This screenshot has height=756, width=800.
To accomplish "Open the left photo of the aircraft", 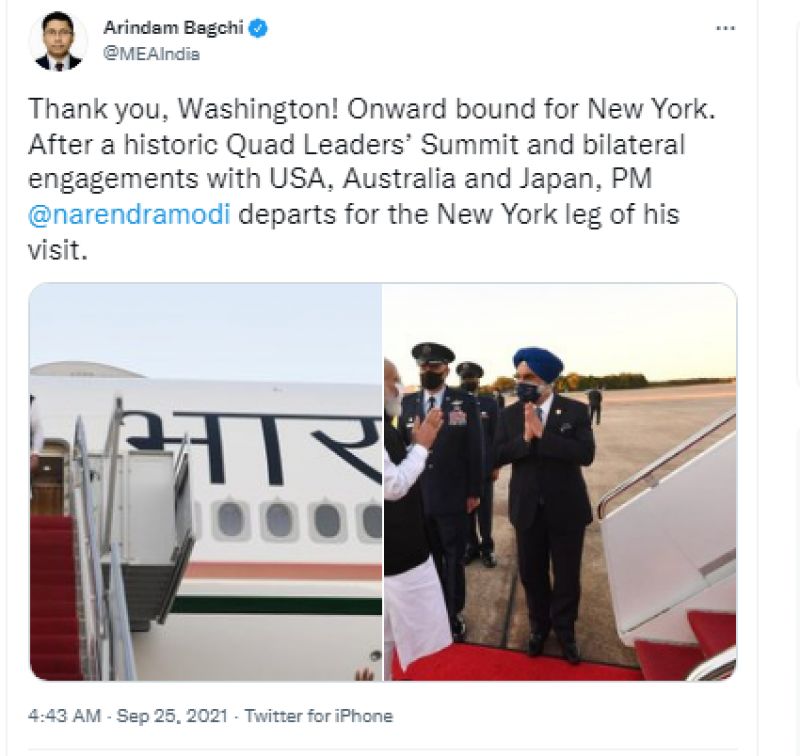I will (206, 482).
